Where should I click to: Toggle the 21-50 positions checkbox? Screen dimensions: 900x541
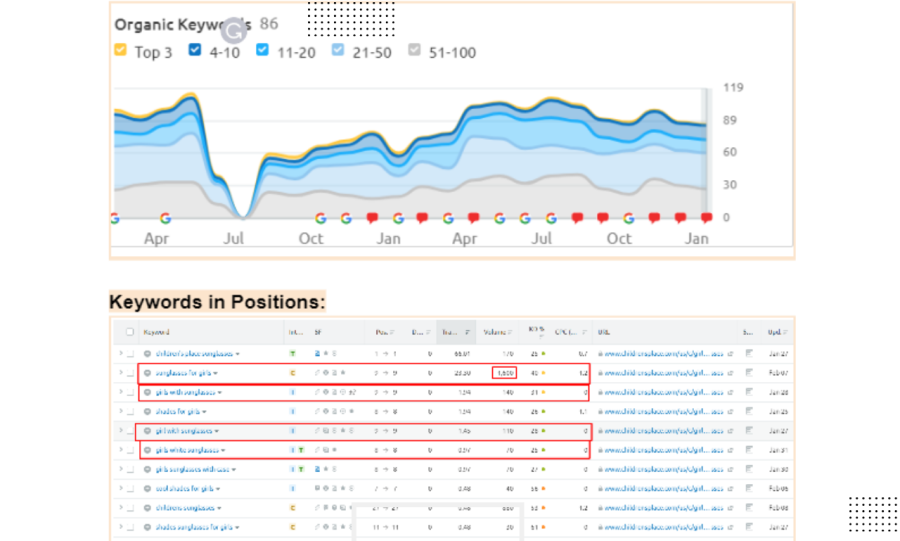(x=338, y=50)
